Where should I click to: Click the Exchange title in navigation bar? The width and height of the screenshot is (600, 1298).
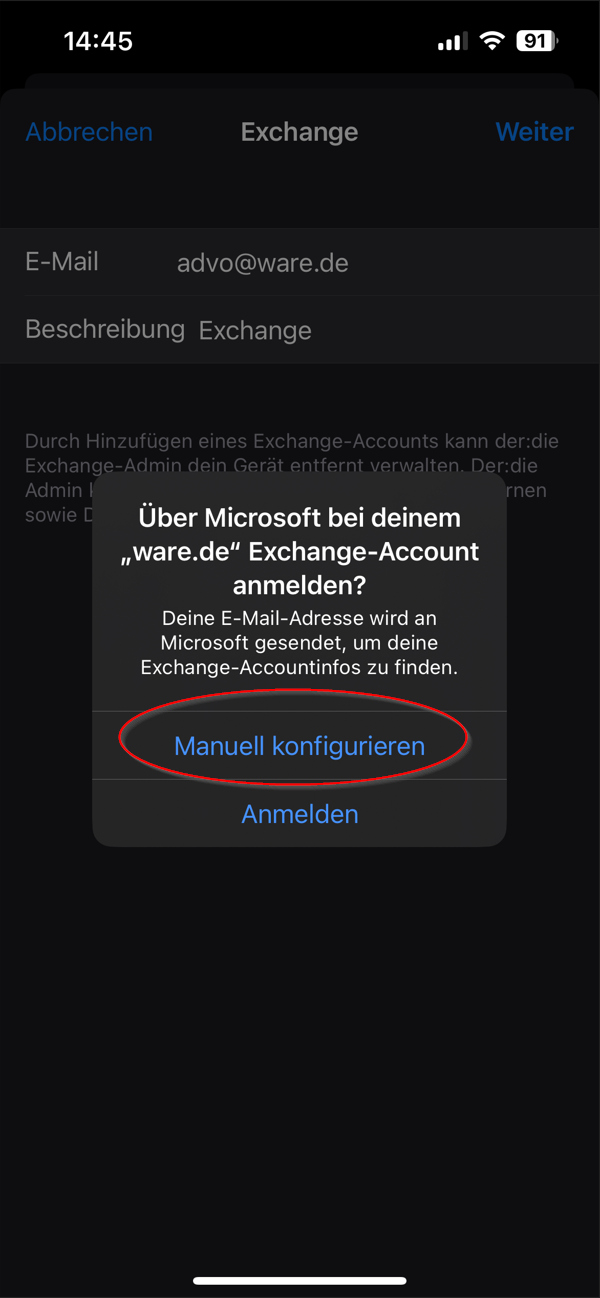tap(299, 132)
